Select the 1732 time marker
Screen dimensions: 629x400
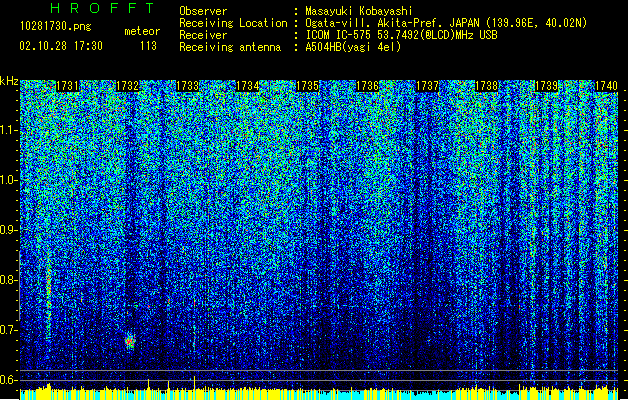(127, 86)
